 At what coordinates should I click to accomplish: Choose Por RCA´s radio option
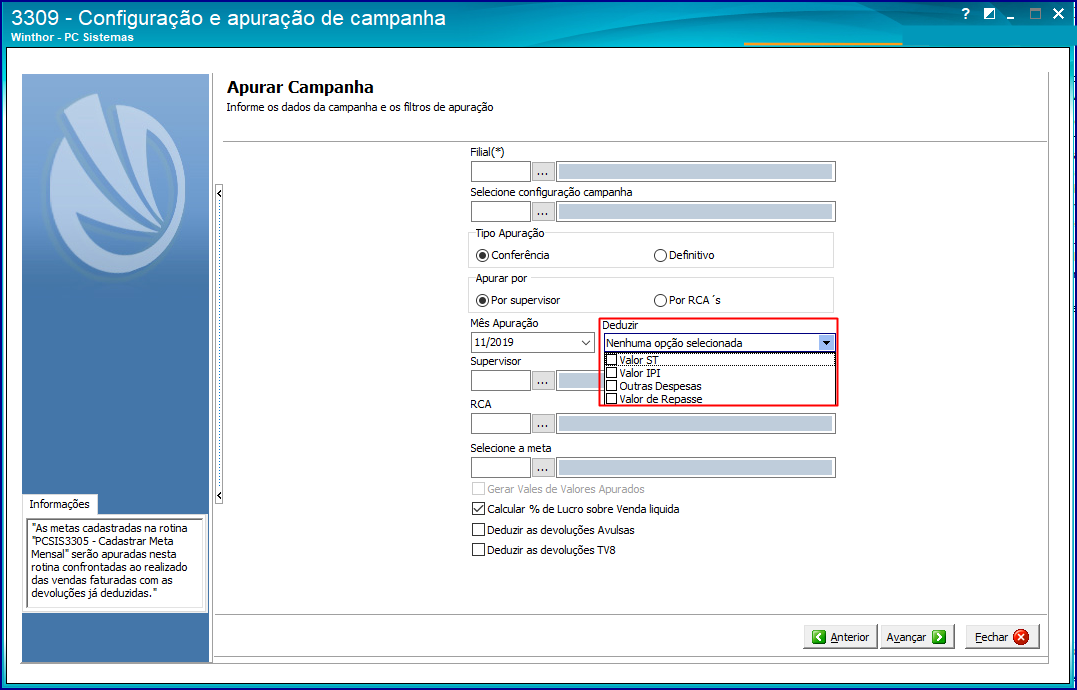click(x=688, y=300)
